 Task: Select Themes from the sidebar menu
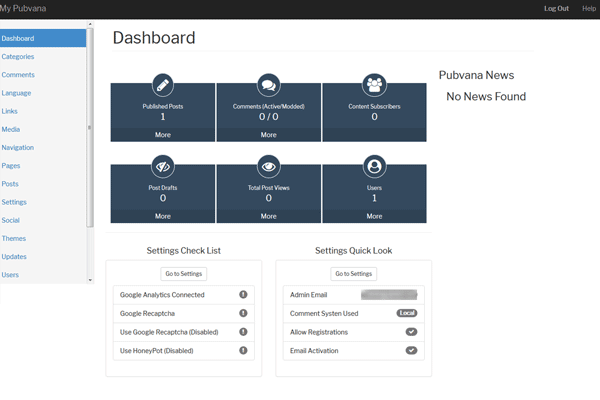(14, 238)
